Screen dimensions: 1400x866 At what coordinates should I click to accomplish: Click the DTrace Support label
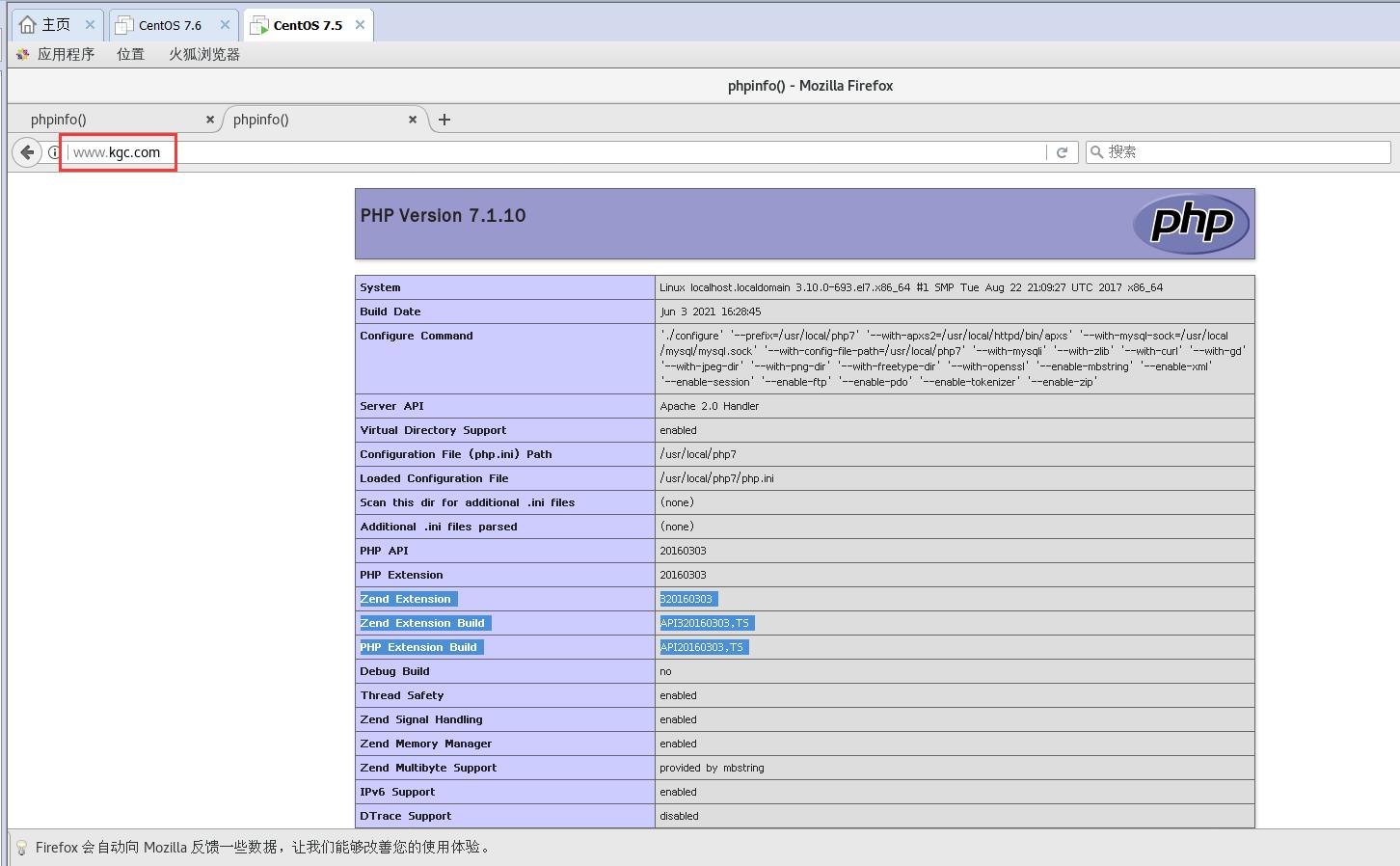click(406, 816)
